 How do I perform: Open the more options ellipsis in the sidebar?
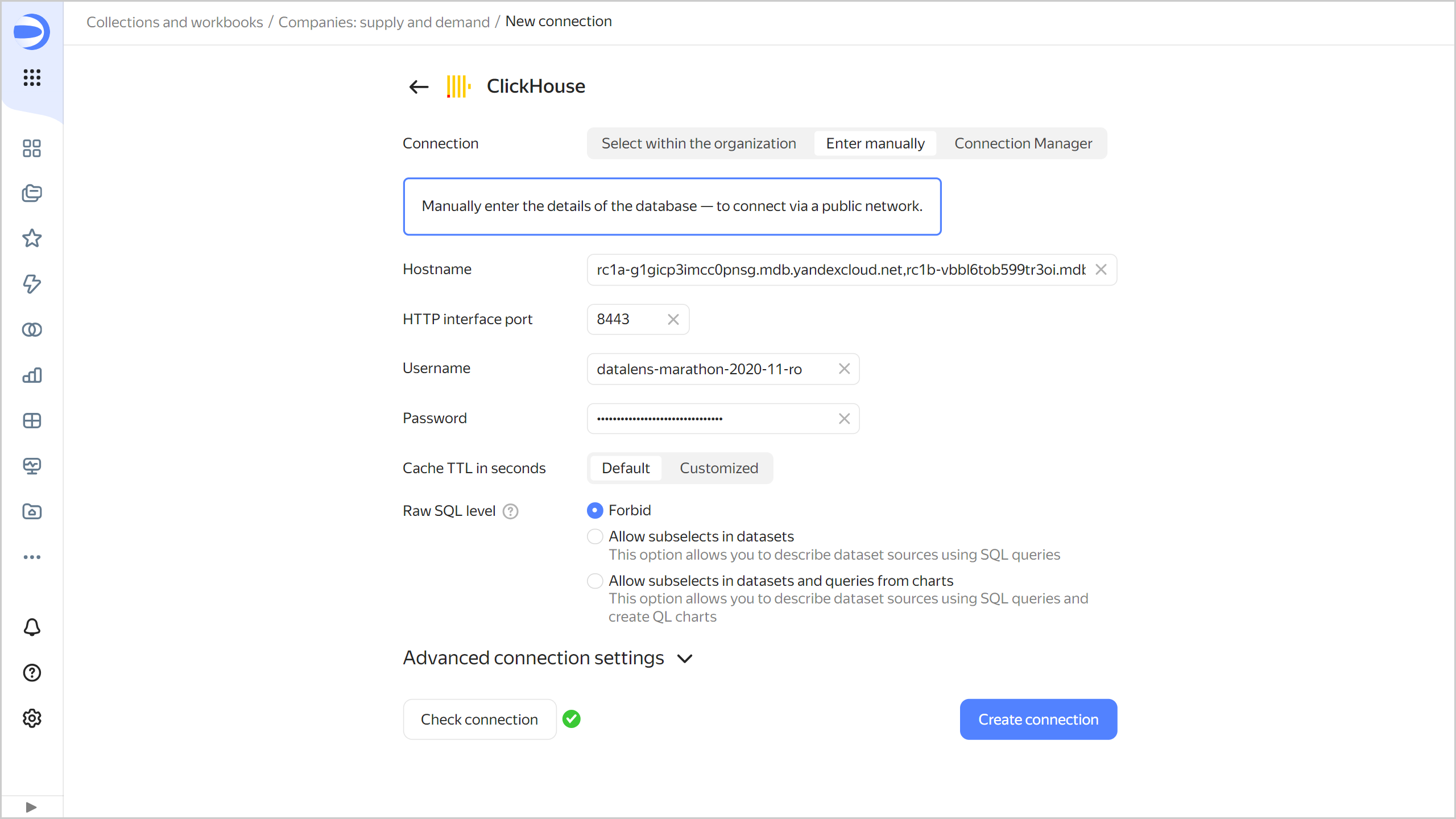(x=32, y=557)
